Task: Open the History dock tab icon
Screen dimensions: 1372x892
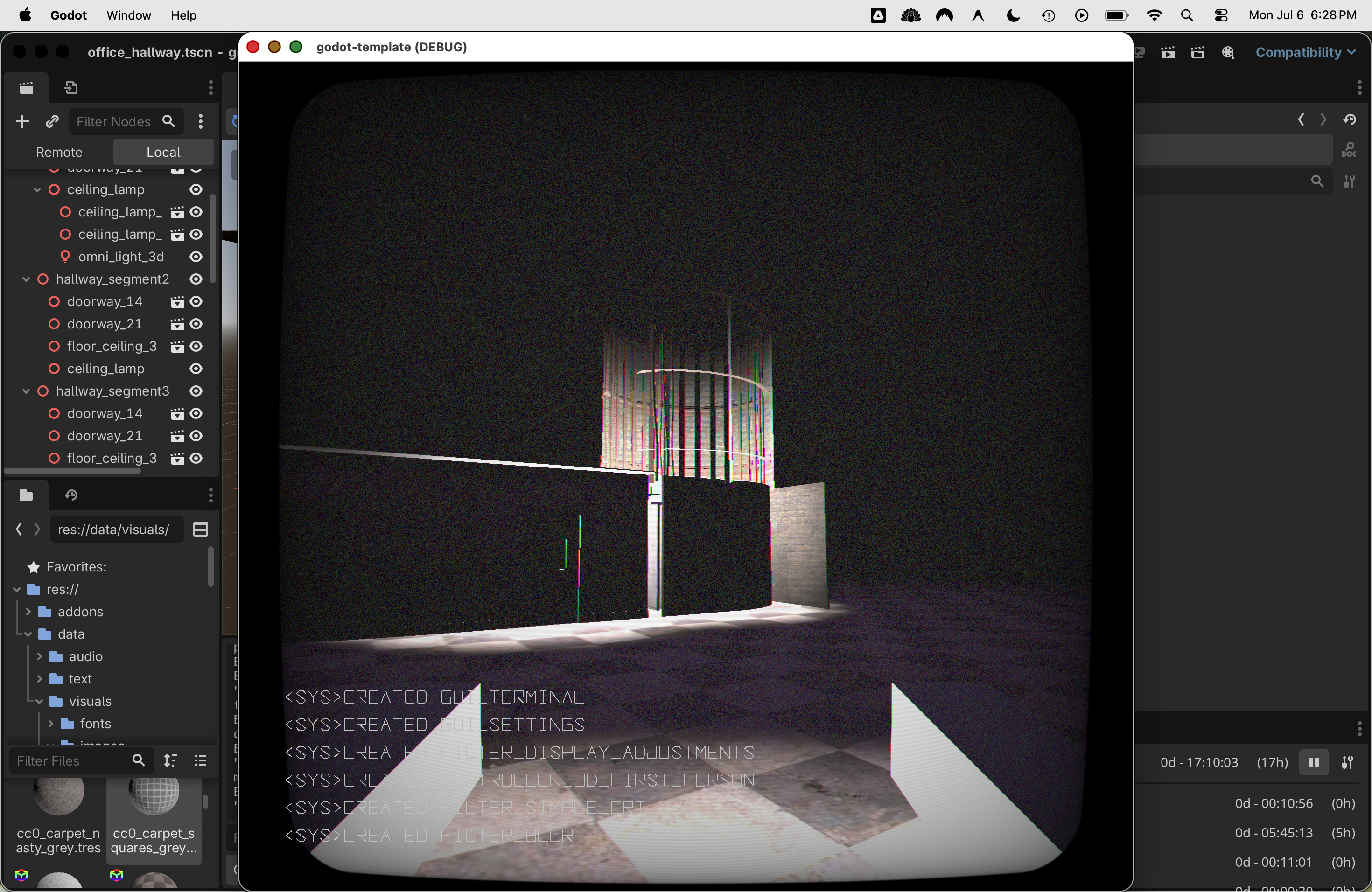Action: 71,495
